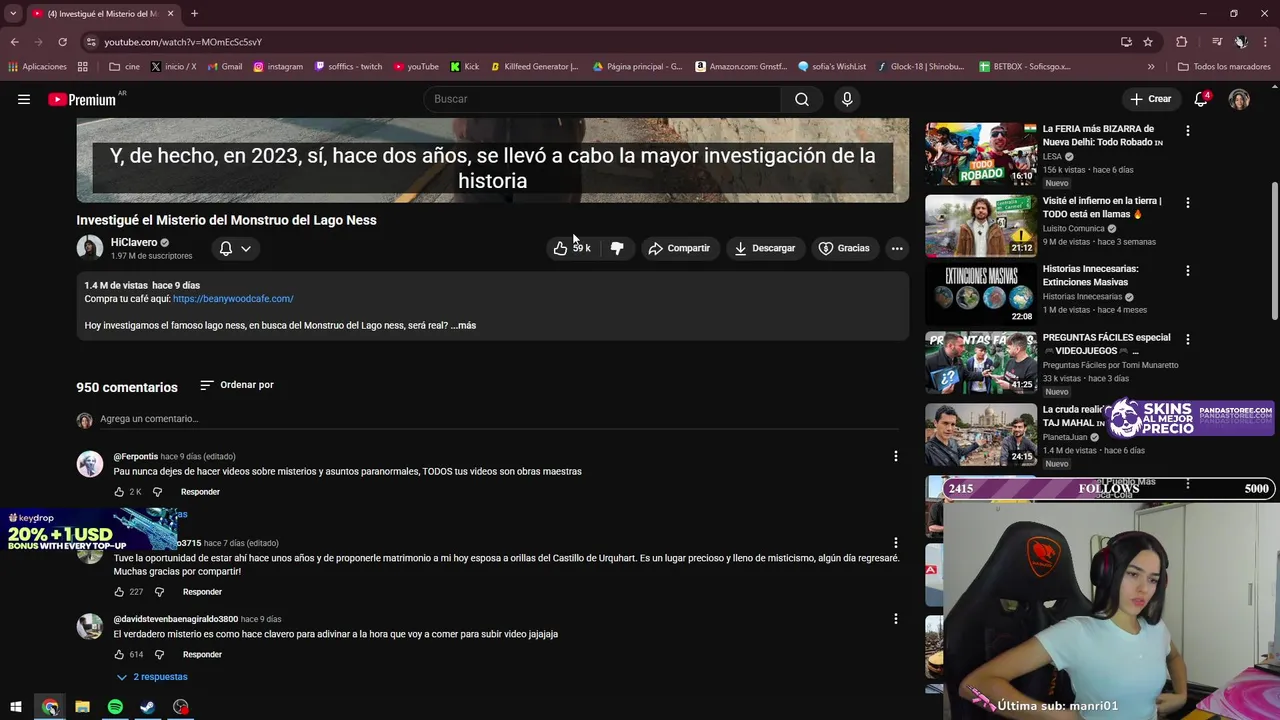The width and height of the screenshot is (1280, 720).
Task: Open Todos los marcadores folder
Action: [x=1224, y=67]
